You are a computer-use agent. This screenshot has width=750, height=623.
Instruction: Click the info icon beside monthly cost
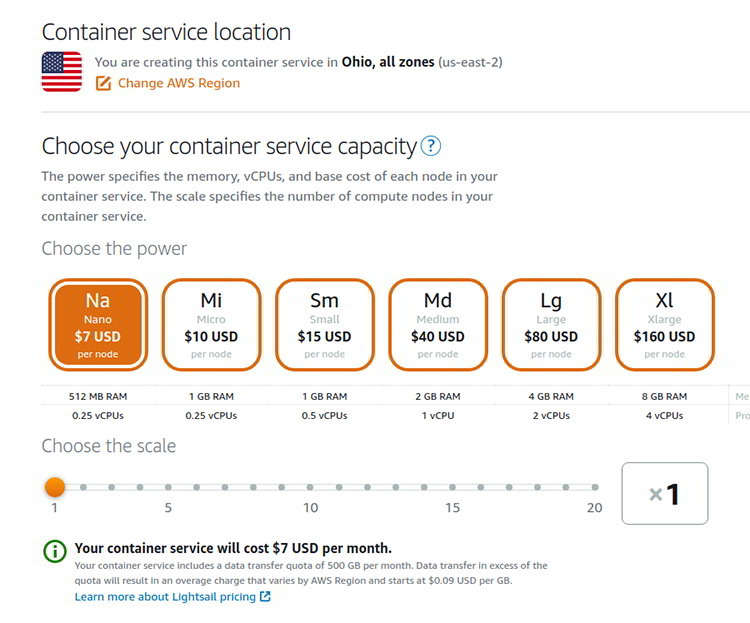coord(55,550)
